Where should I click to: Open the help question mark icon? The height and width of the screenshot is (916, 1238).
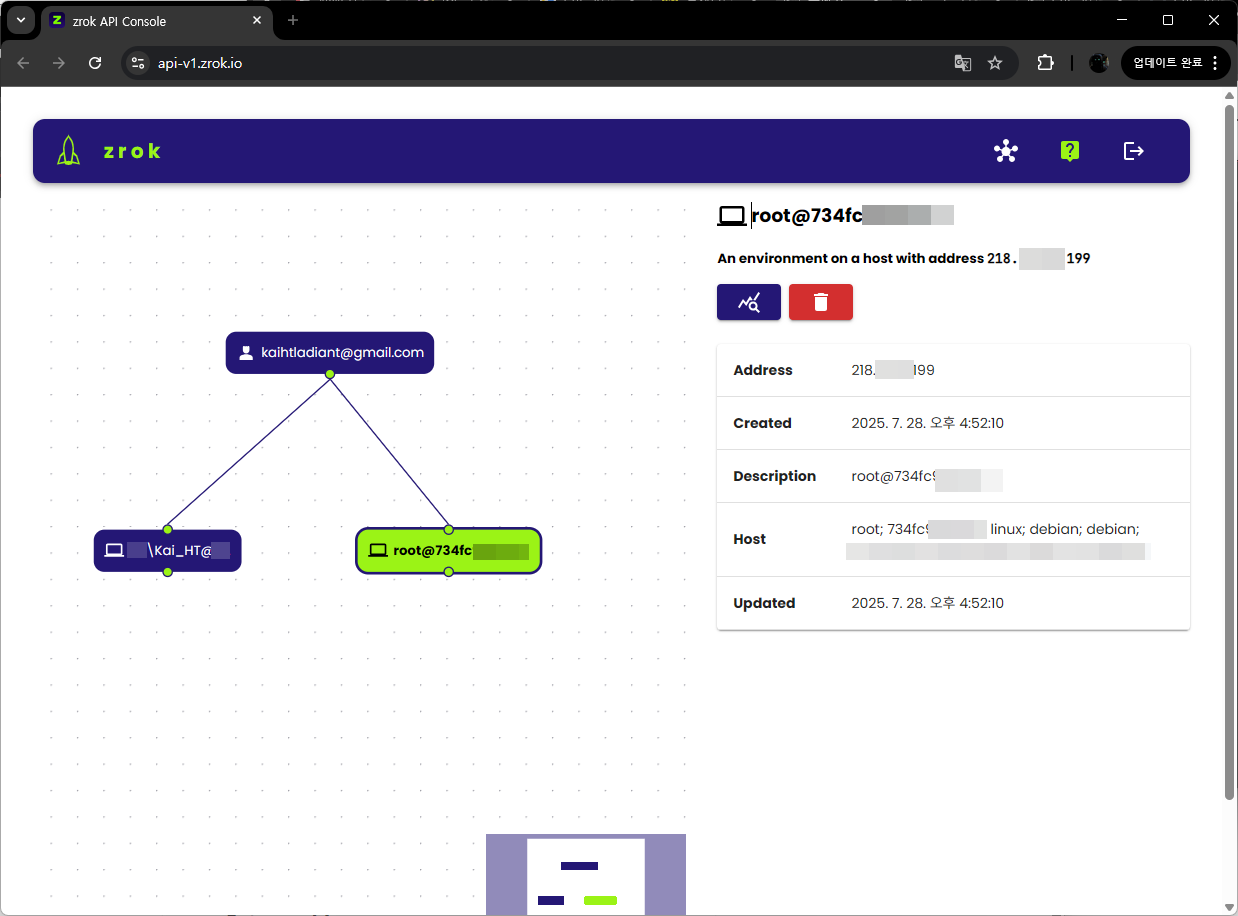(x=1070, y=151)
